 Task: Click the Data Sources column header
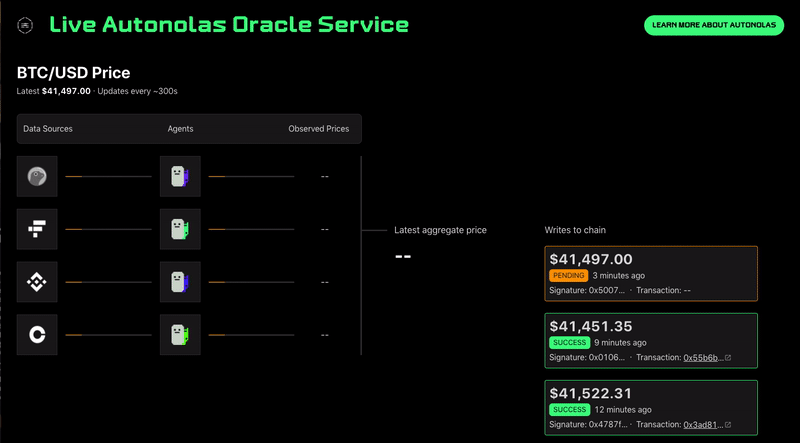(x=48, y=129)
